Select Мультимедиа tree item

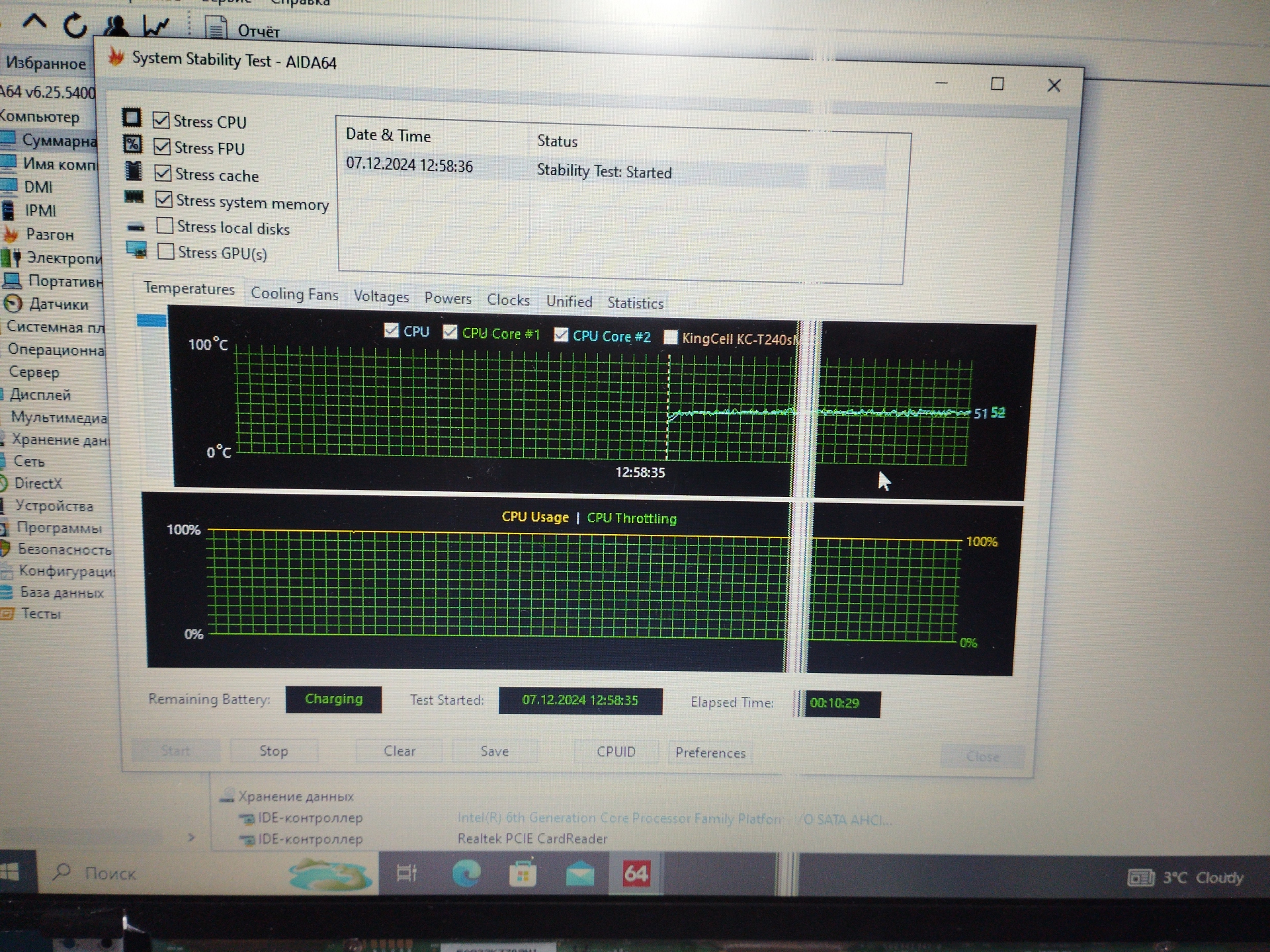tap(58, 417)
